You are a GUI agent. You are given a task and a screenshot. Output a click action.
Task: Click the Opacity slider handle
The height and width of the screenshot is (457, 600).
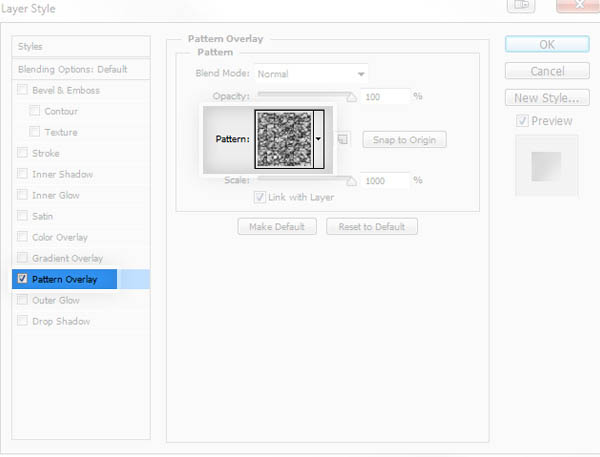click(351, 98)
